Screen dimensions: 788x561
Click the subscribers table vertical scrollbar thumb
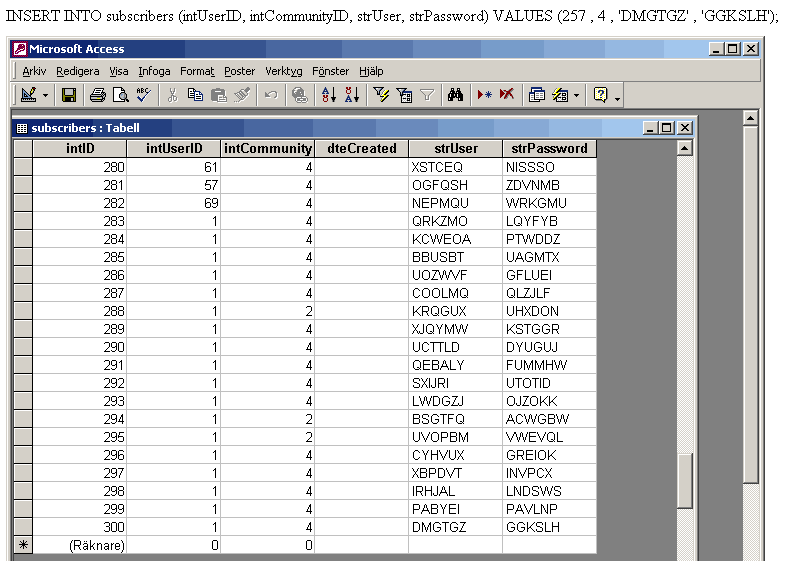[x=684, y=480]
